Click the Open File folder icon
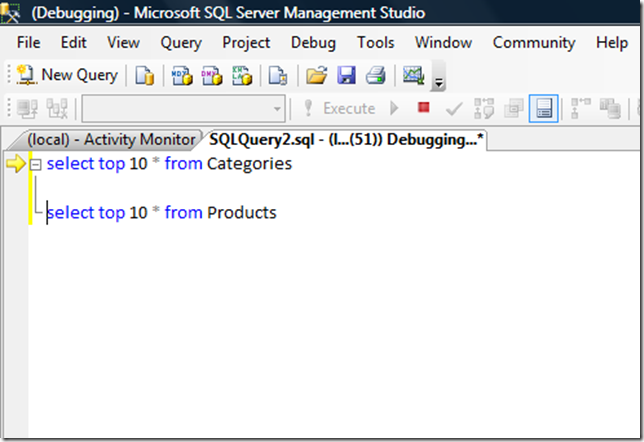 click(x=316, y=76)
